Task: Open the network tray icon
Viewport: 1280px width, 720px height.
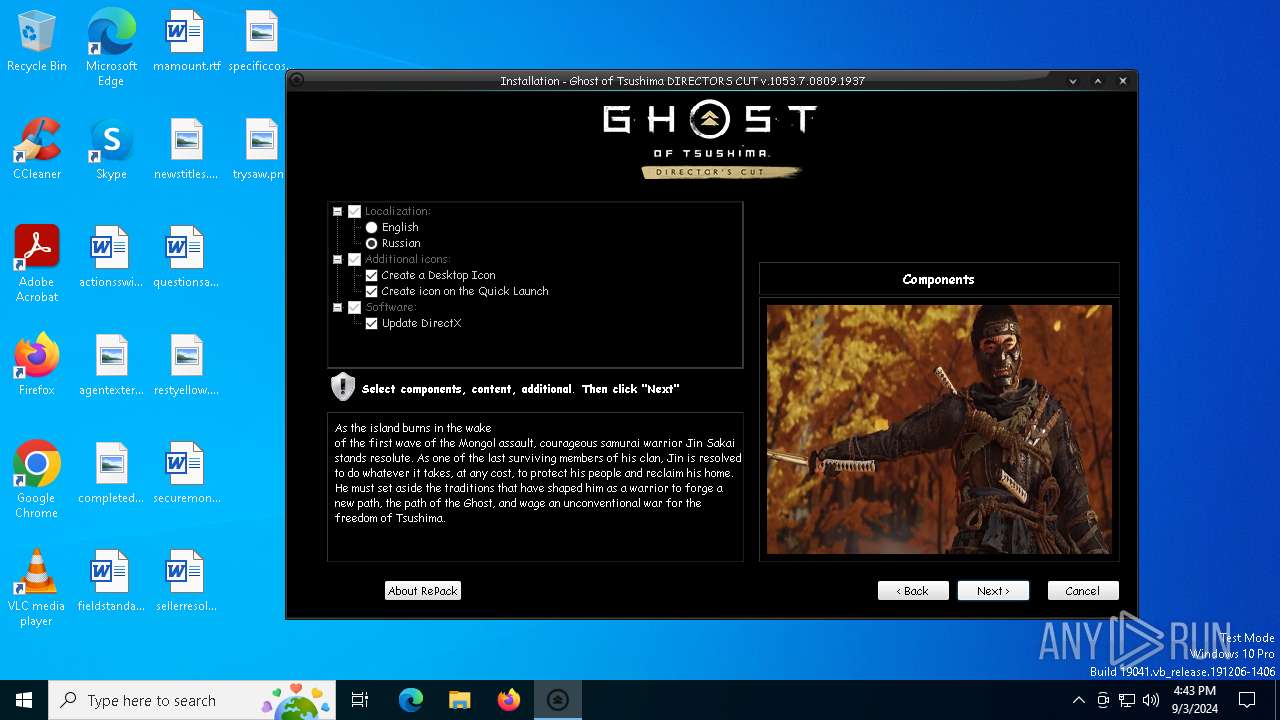Action: (x=1127, y=700)
